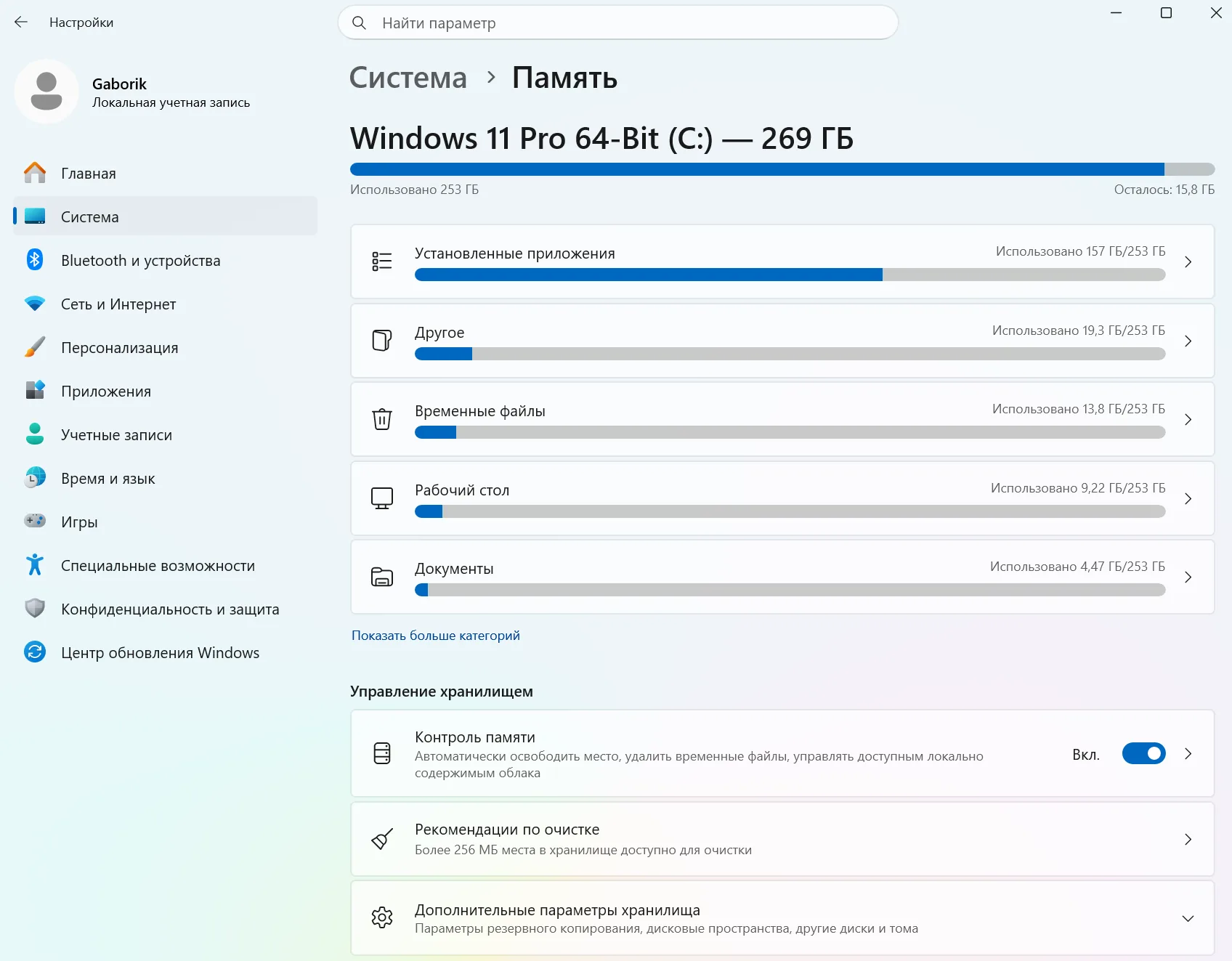Show more categories via Показать больше категорий
1232x961 pixels.
tap(436, 636)
